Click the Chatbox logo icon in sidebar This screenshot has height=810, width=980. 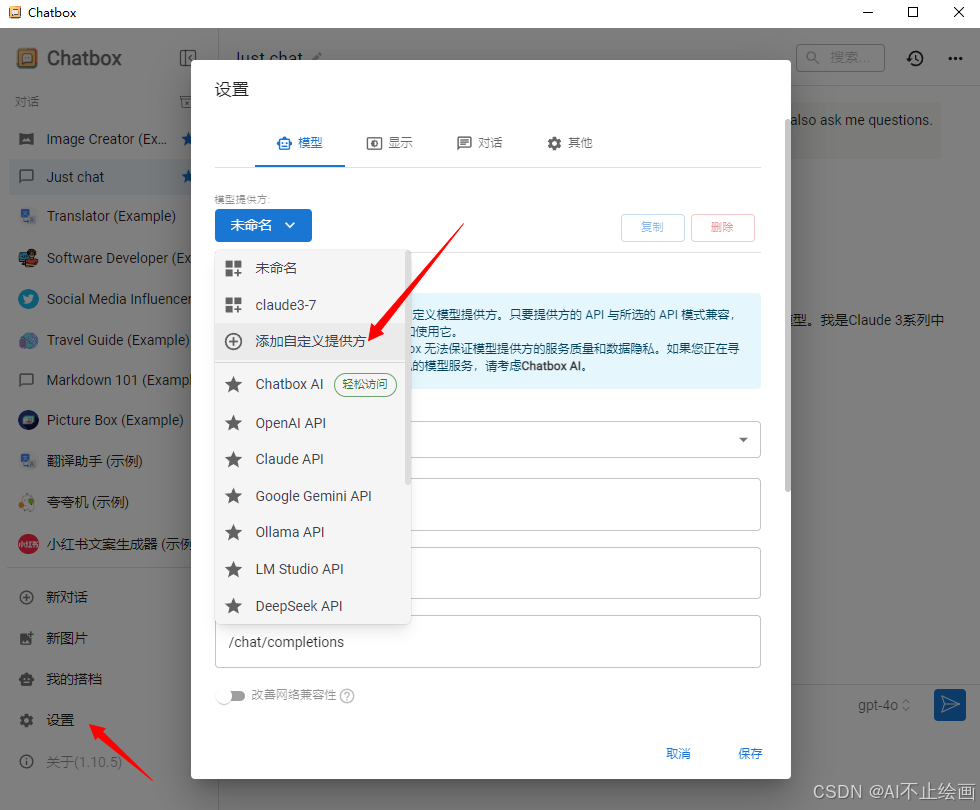click(x=27, y=58)
